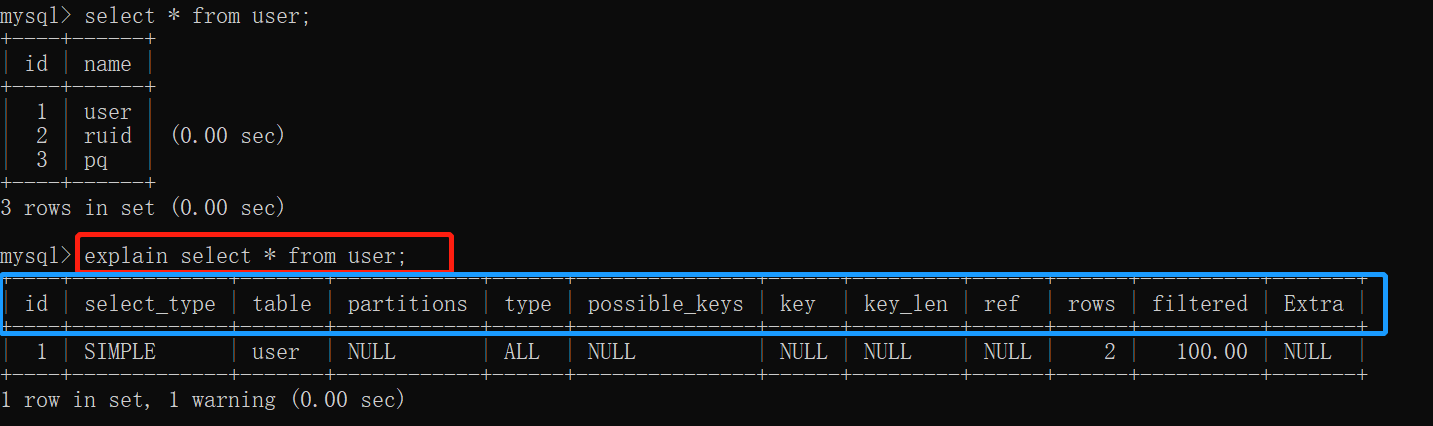
Task: Select the '100.00' filtered value
Action: click(1211, 352)
